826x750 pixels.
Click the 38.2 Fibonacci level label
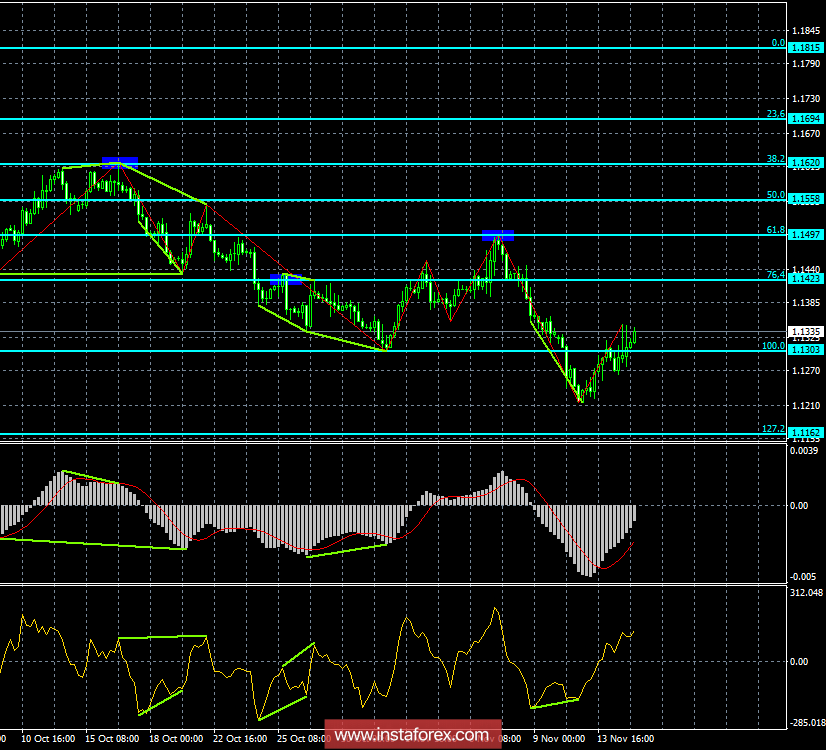775,159
